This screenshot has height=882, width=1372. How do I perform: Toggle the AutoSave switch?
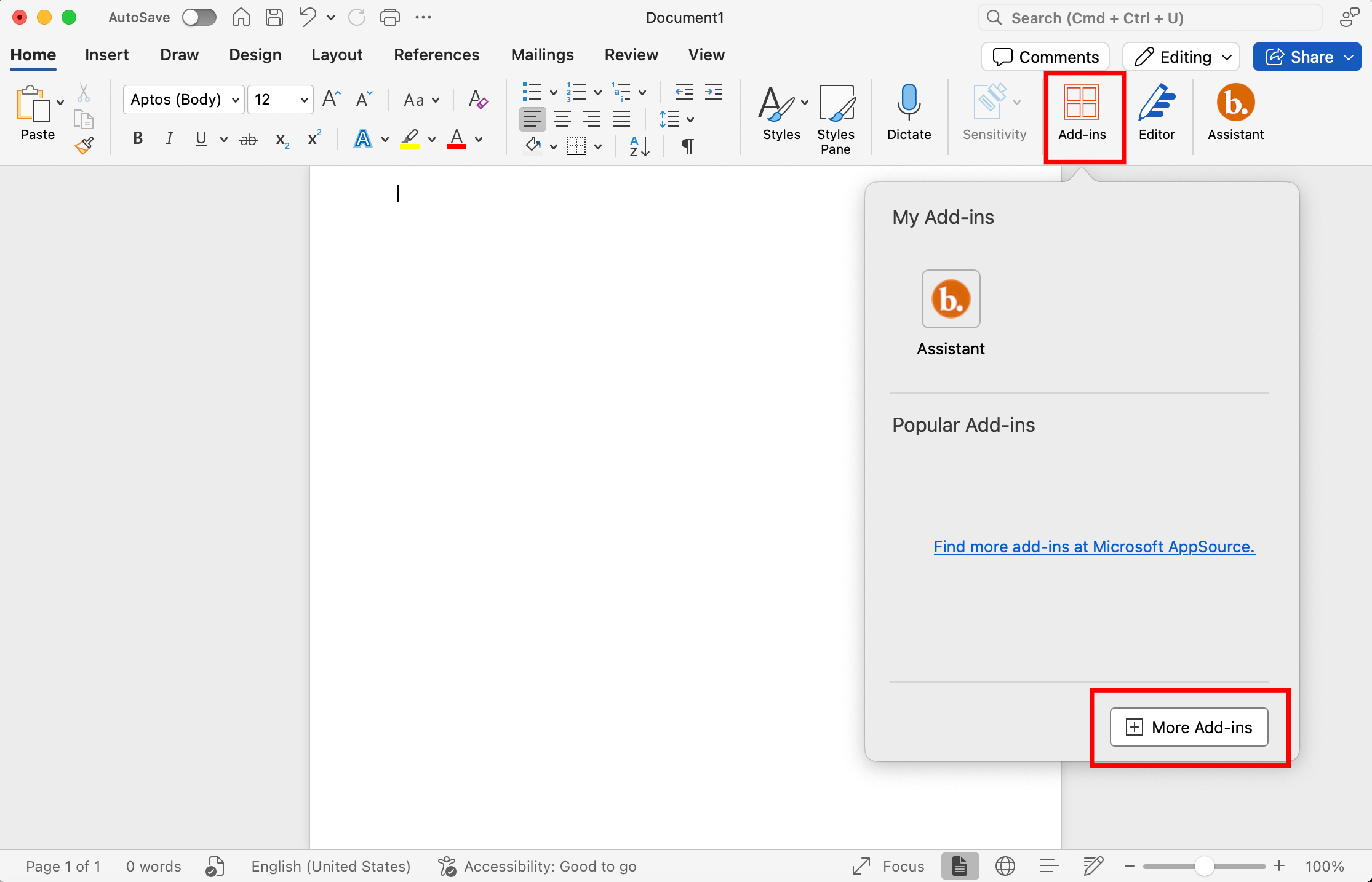coord(199,17)
